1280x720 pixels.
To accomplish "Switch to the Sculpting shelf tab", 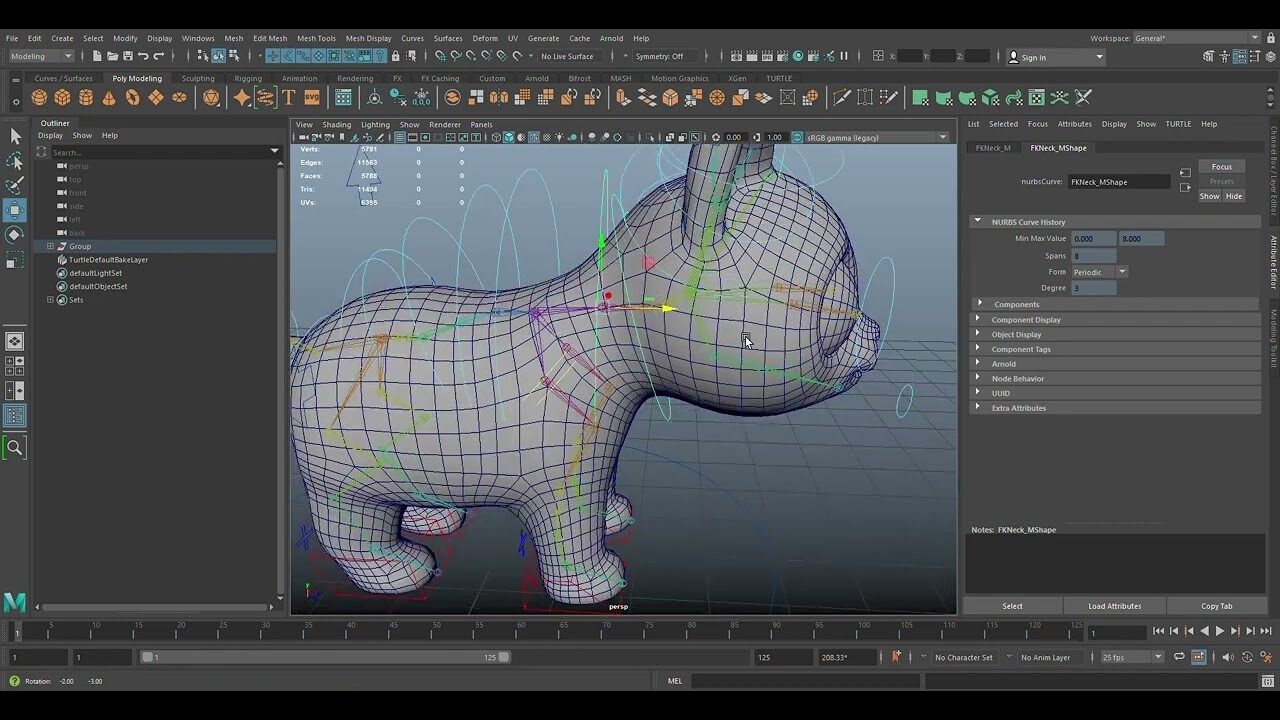I will 198,78.
